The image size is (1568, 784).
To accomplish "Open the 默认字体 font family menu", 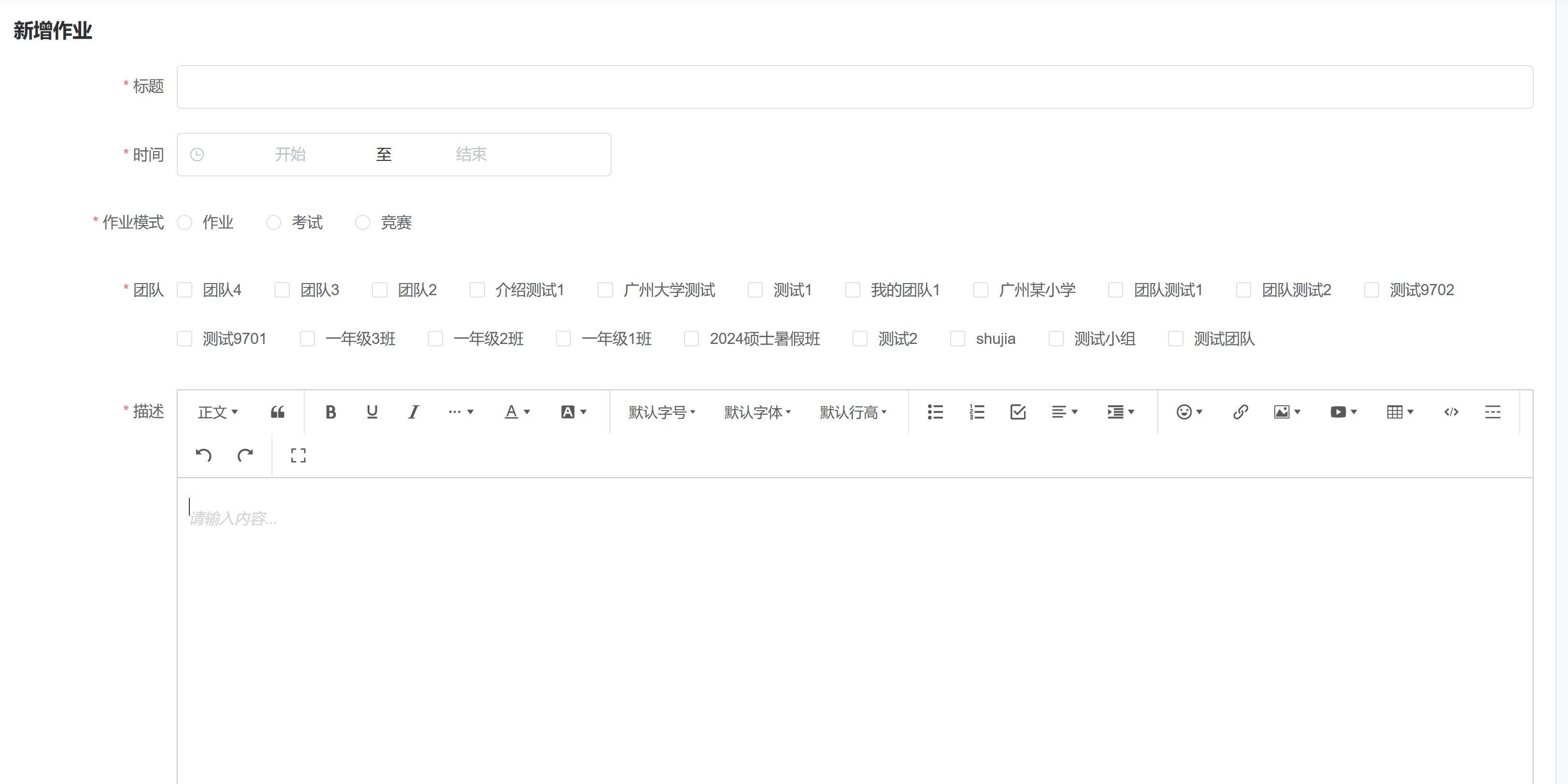I will 757,412.
